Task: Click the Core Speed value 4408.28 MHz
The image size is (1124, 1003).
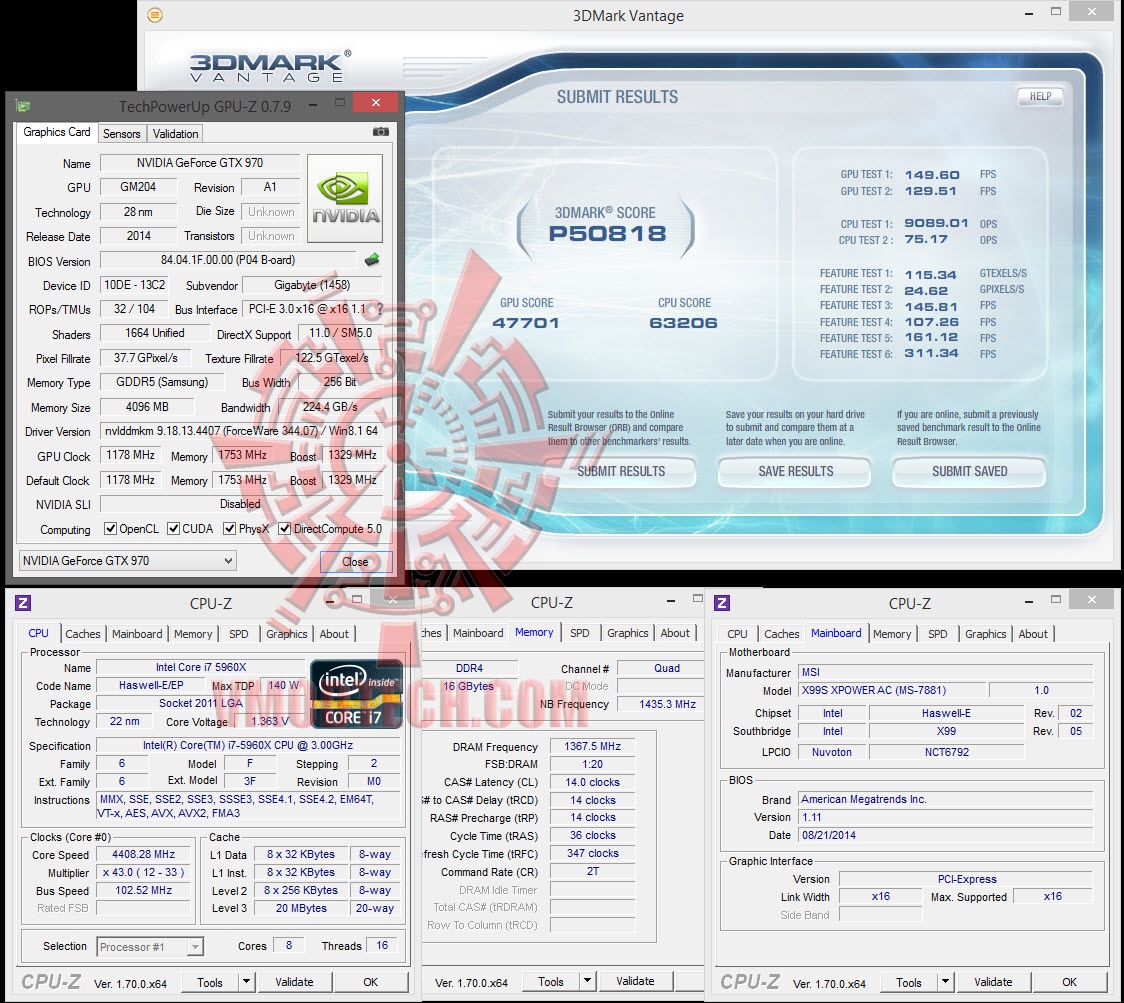Action: pos(143,854)
